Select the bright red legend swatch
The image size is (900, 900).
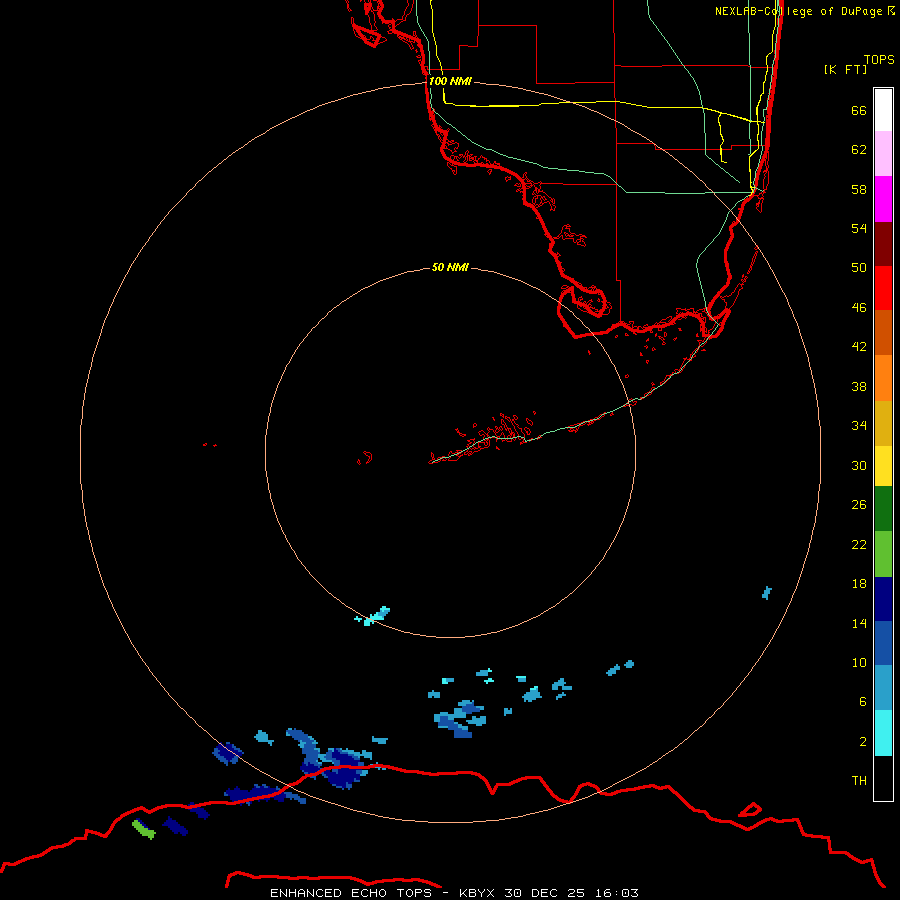[x=883, y=288]
